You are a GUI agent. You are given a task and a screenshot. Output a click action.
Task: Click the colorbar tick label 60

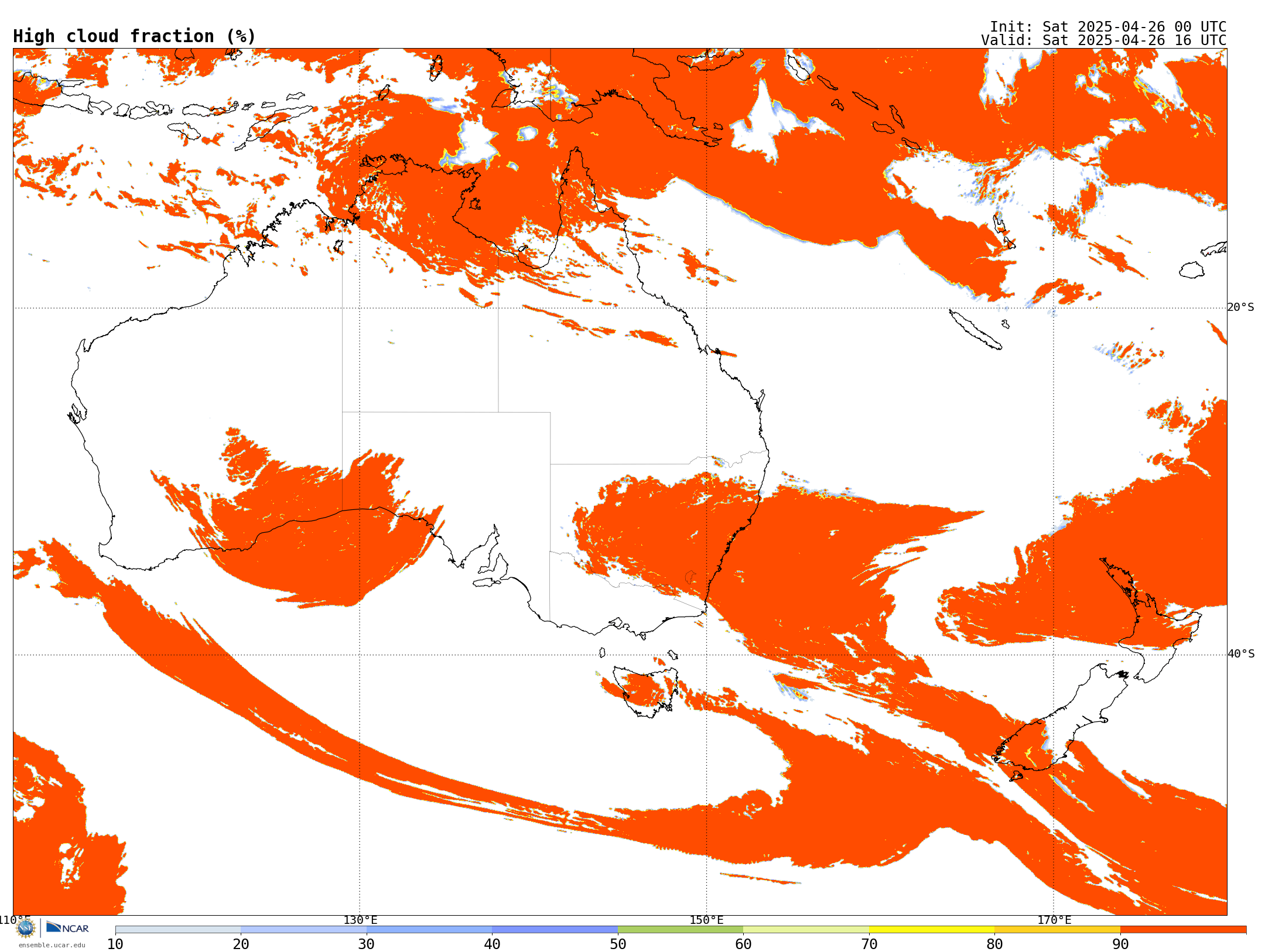(743, 944)
